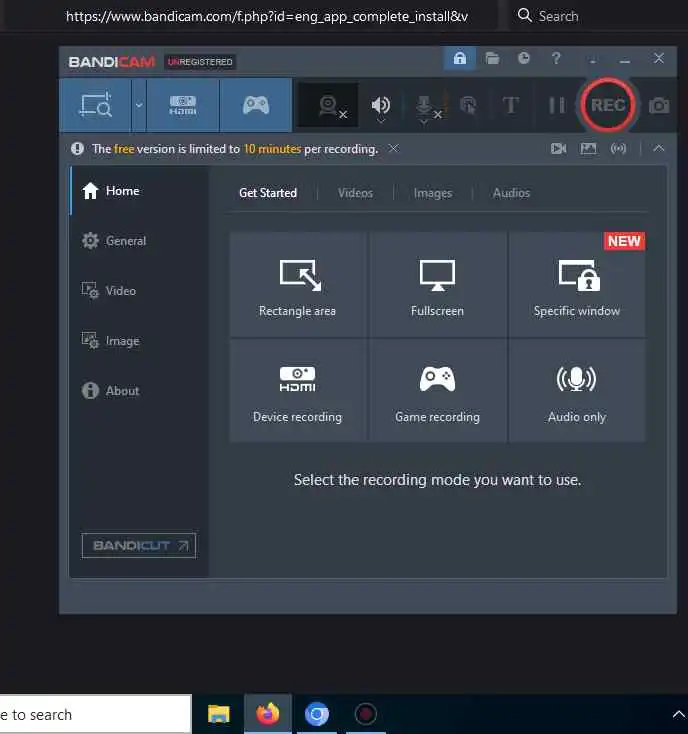
Task: Select the screen recording mode toolbar button
Action: pyautogui.click(x=95, y=105)
